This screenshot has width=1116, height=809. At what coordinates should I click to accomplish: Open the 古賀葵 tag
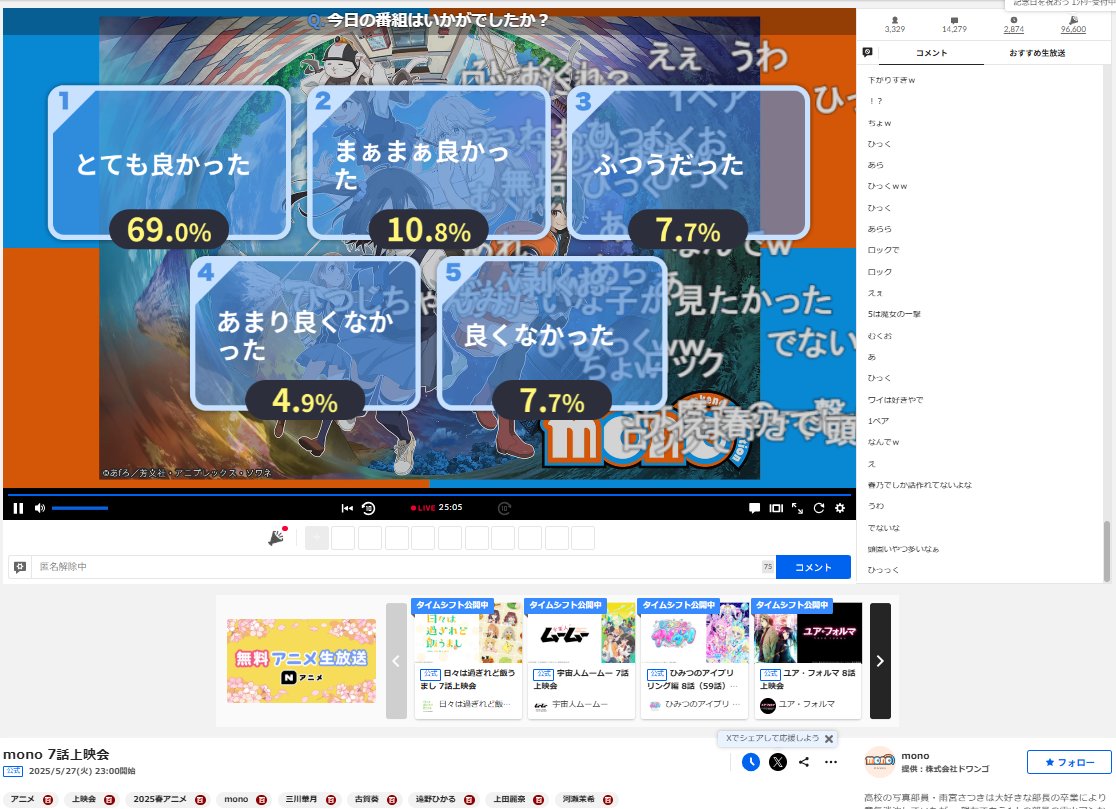pyautogui.click(x=367, y=799)
